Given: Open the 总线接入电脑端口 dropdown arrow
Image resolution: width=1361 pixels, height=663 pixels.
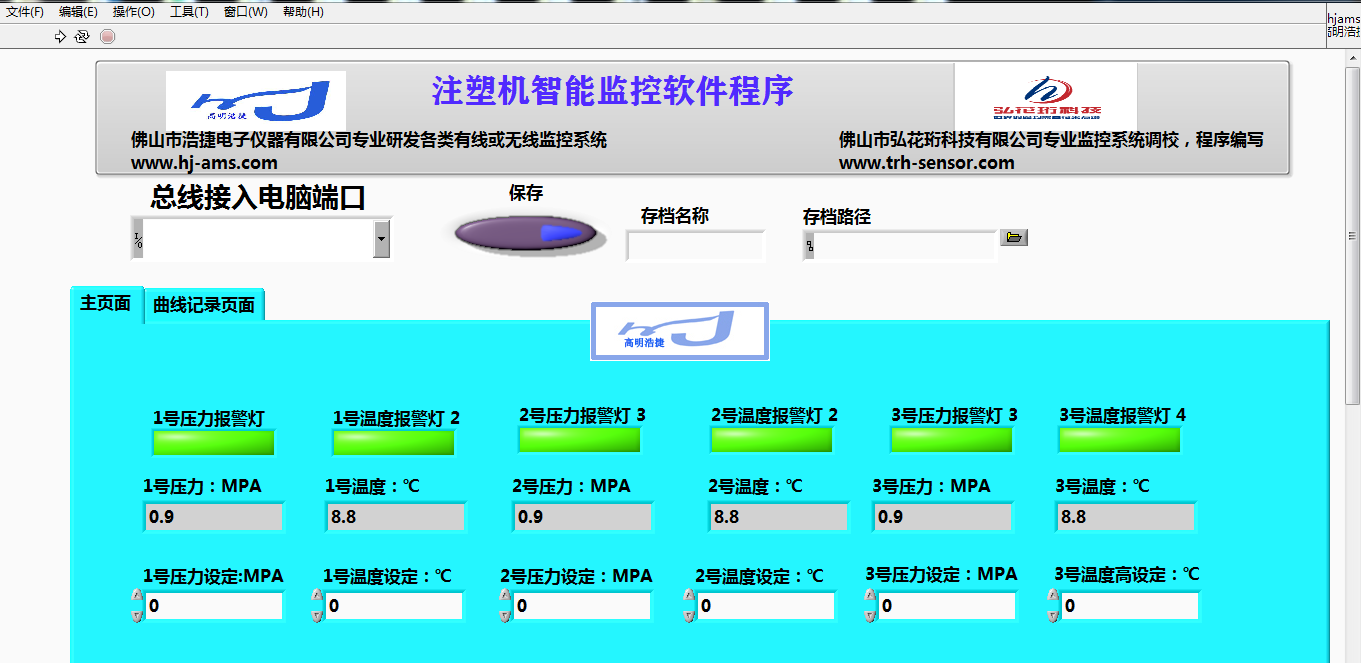Looking at the screenshot, I should [381, 239].
